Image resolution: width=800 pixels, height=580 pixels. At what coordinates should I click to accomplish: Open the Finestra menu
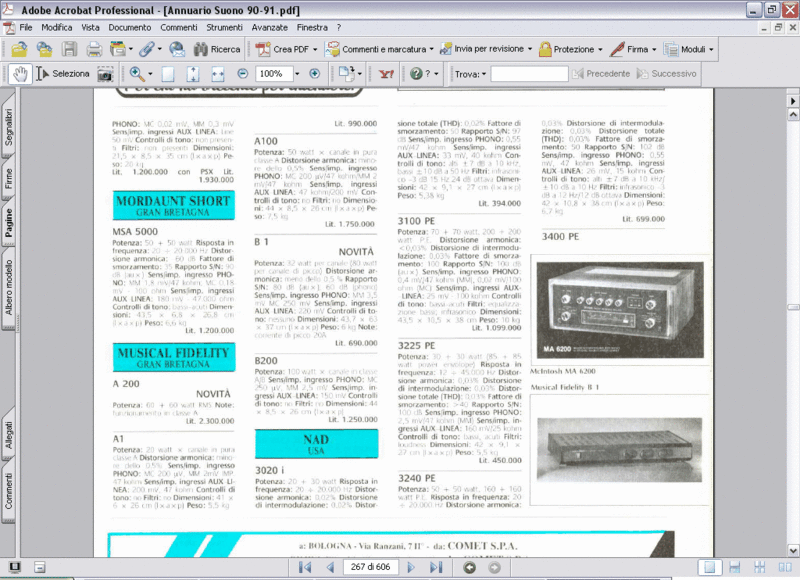[312, 28]
